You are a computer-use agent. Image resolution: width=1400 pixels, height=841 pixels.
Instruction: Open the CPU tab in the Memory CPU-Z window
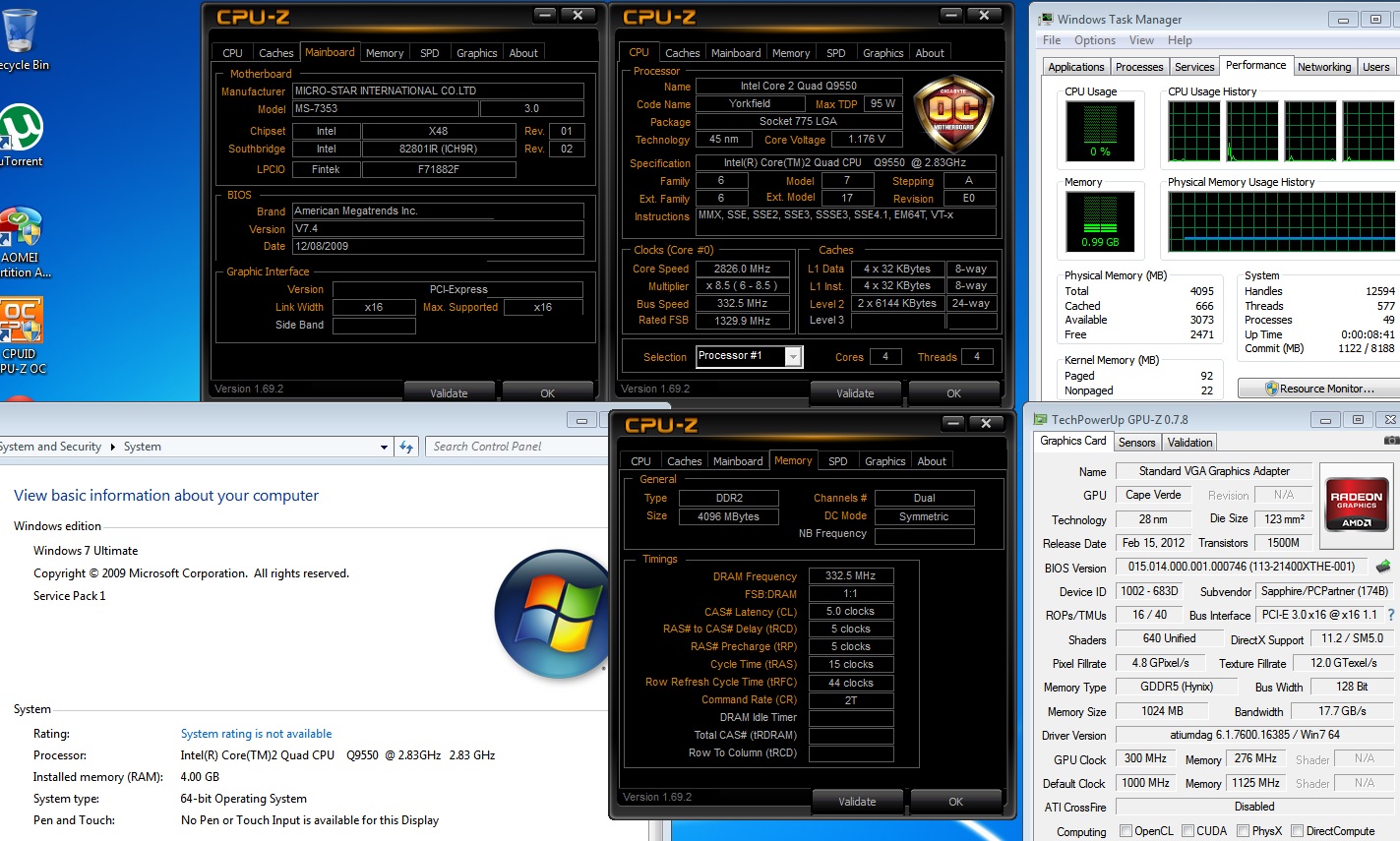641,461
